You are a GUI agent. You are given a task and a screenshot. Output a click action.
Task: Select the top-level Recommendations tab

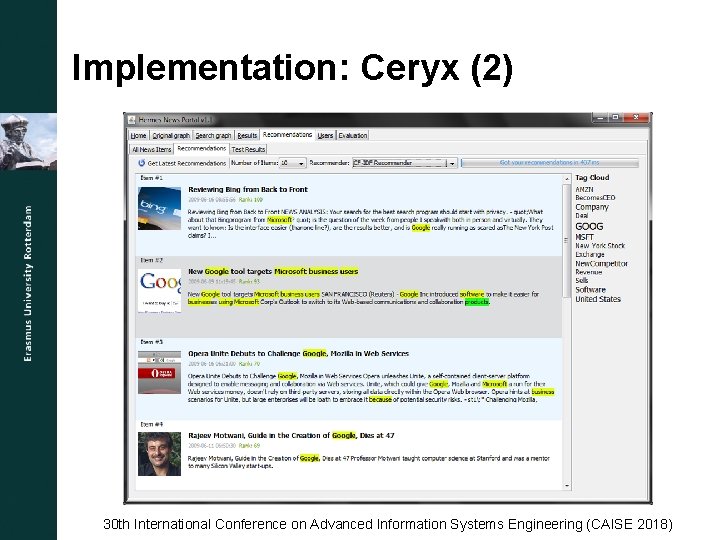coord(287,135)
